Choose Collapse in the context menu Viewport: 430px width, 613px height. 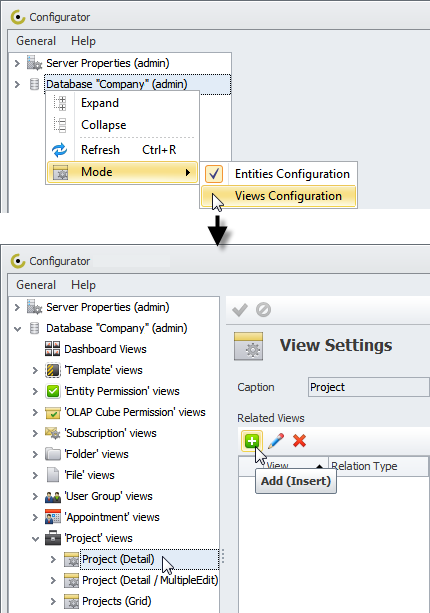[x=104, y=125]
